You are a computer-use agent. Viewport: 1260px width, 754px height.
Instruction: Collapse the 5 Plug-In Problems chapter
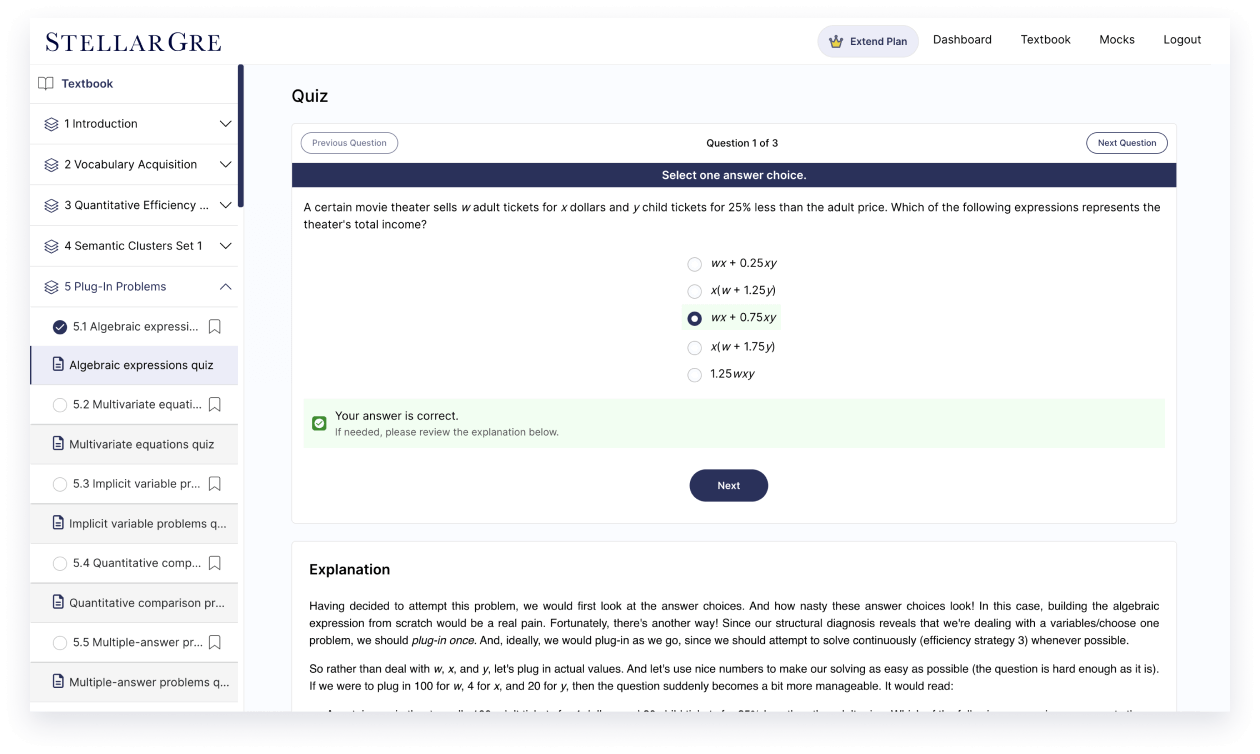[224, 286]
